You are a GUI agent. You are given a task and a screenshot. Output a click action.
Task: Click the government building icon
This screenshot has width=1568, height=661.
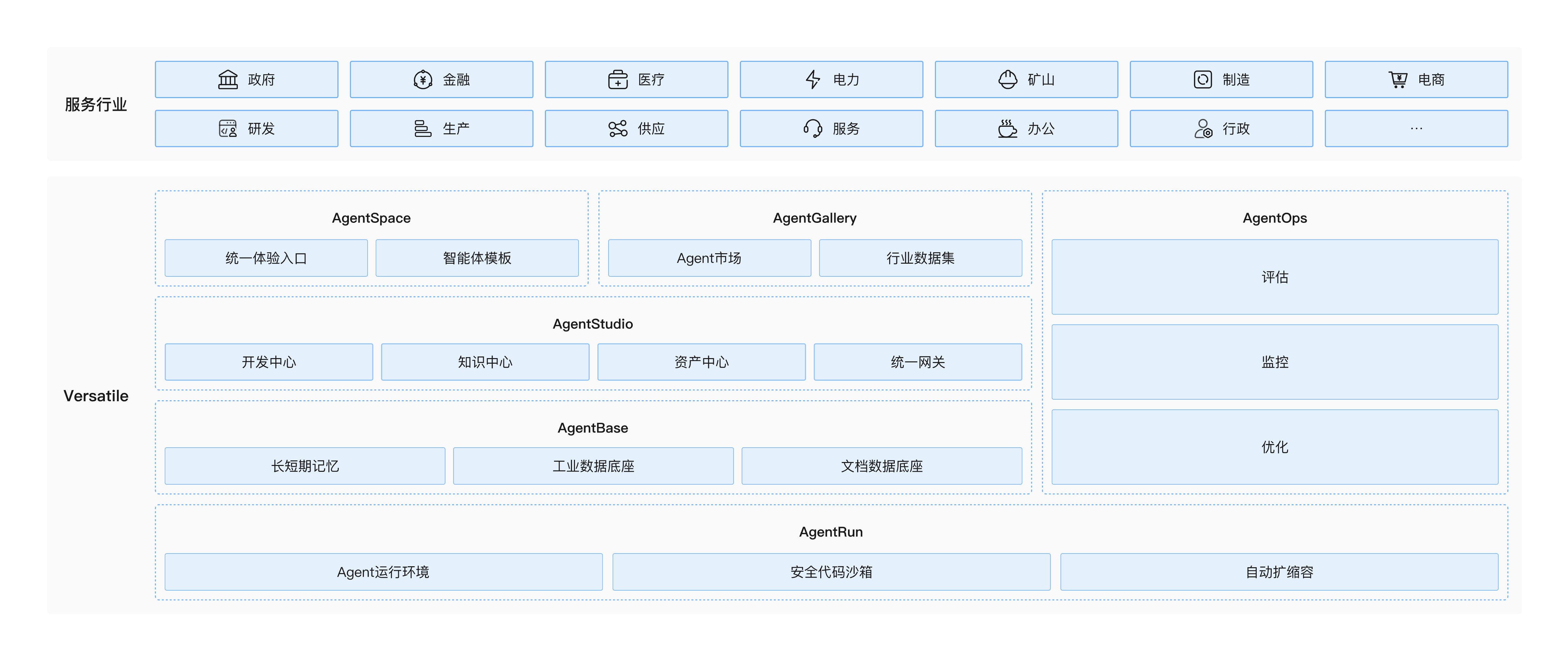pyautogui.click(x=228, y=80)
